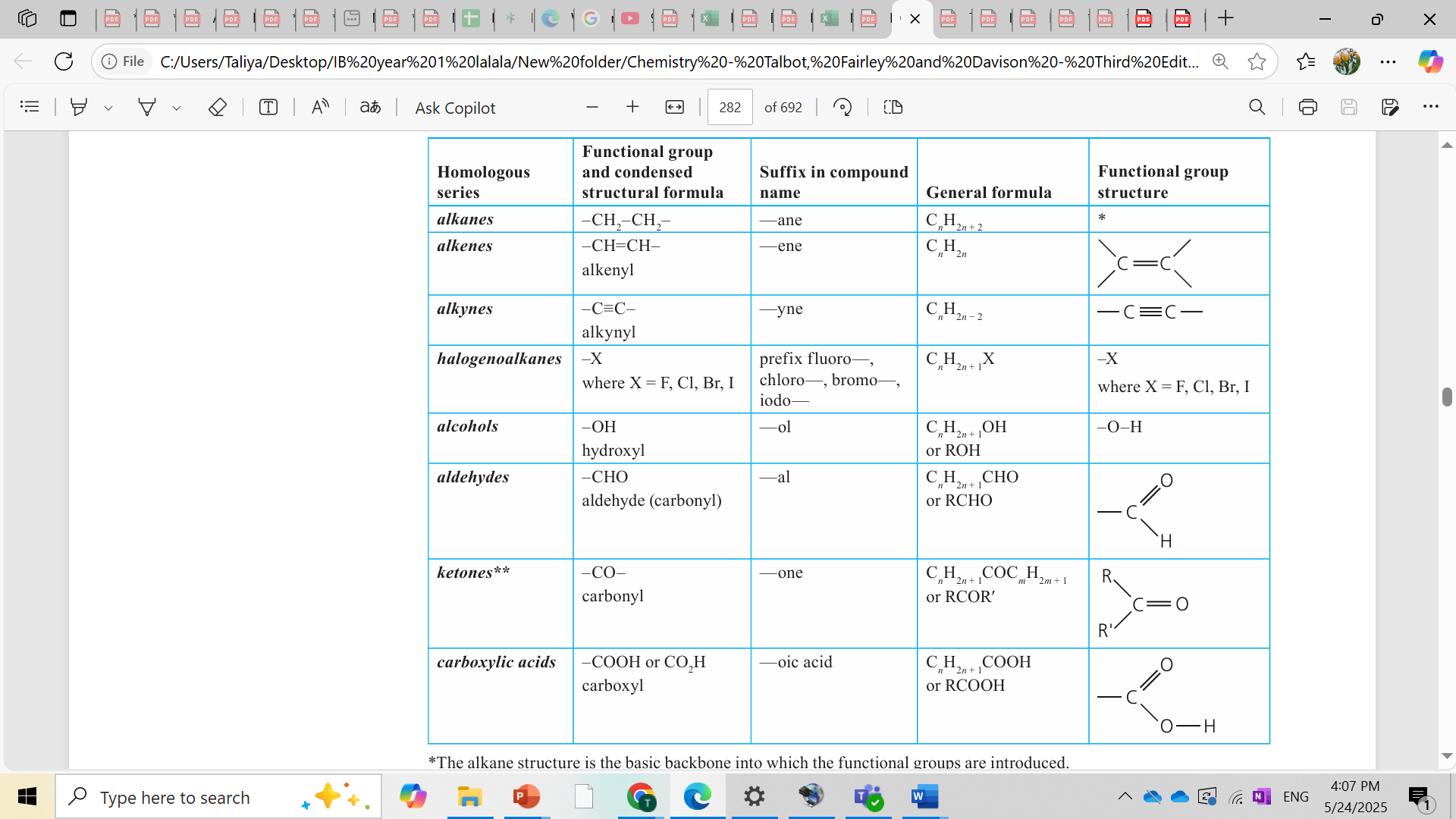
Task: Open Settings from the taskbar
Action: pos(754,796)
